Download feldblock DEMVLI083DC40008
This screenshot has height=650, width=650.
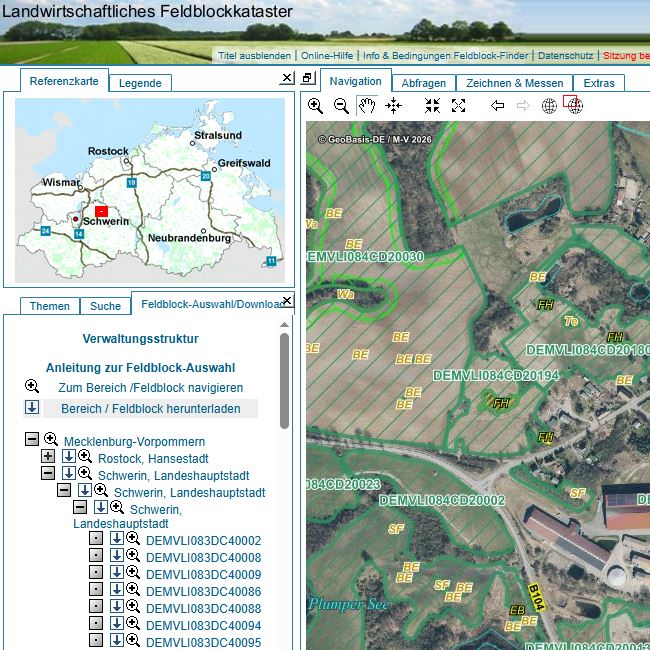(x=117, y=555)
